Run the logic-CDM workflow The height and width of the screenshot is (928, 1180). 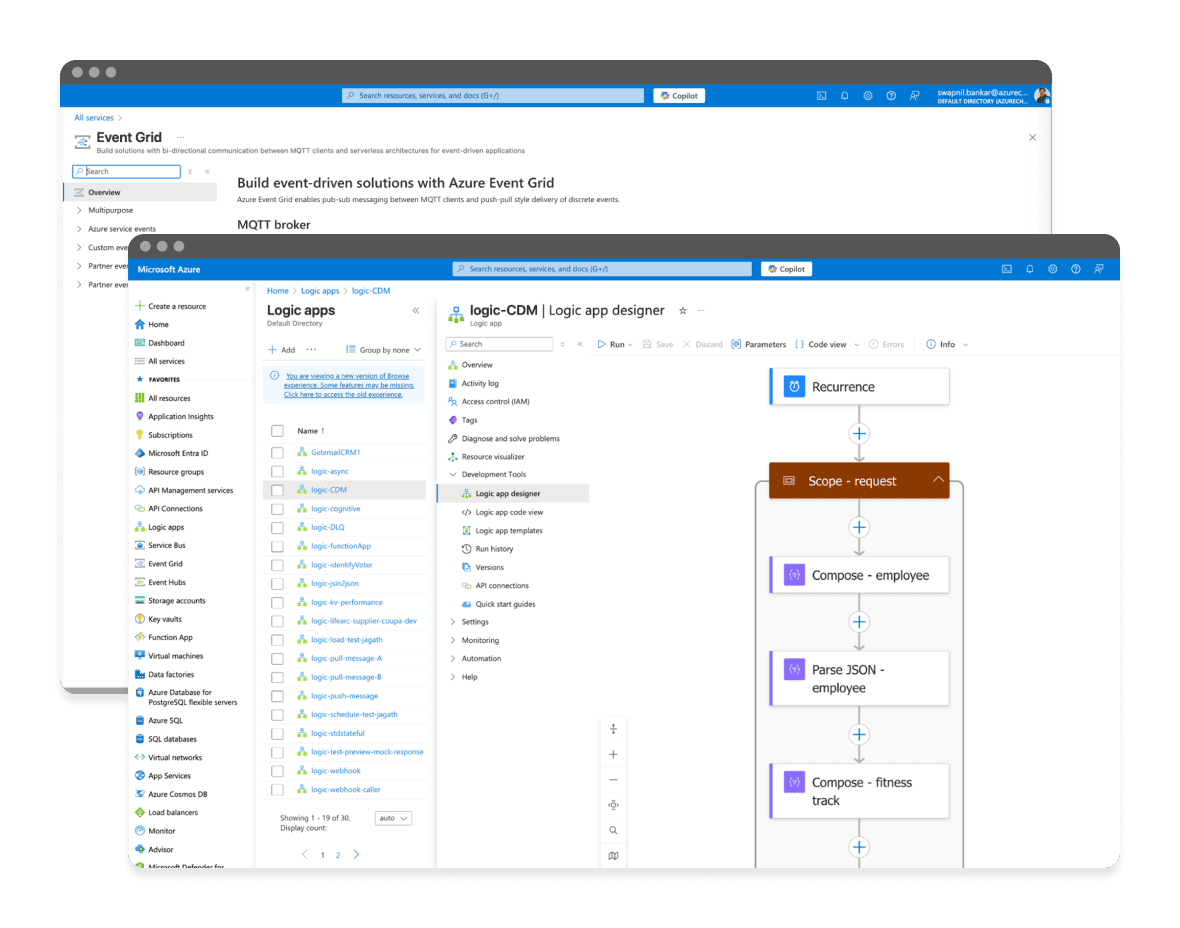[x=617, y=344]
